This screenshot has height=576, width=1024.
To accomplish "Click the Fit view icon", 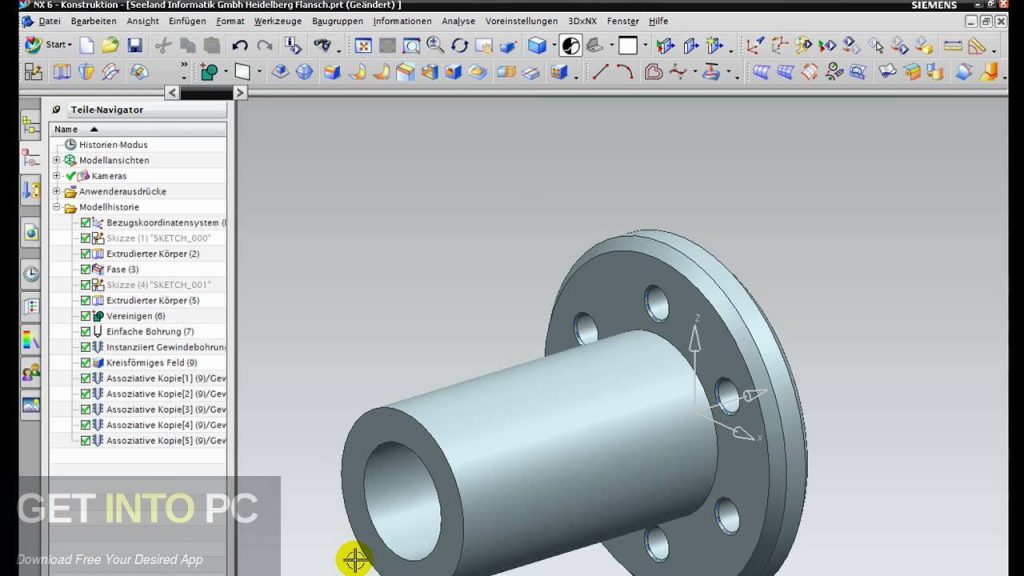I will [363, 45].
